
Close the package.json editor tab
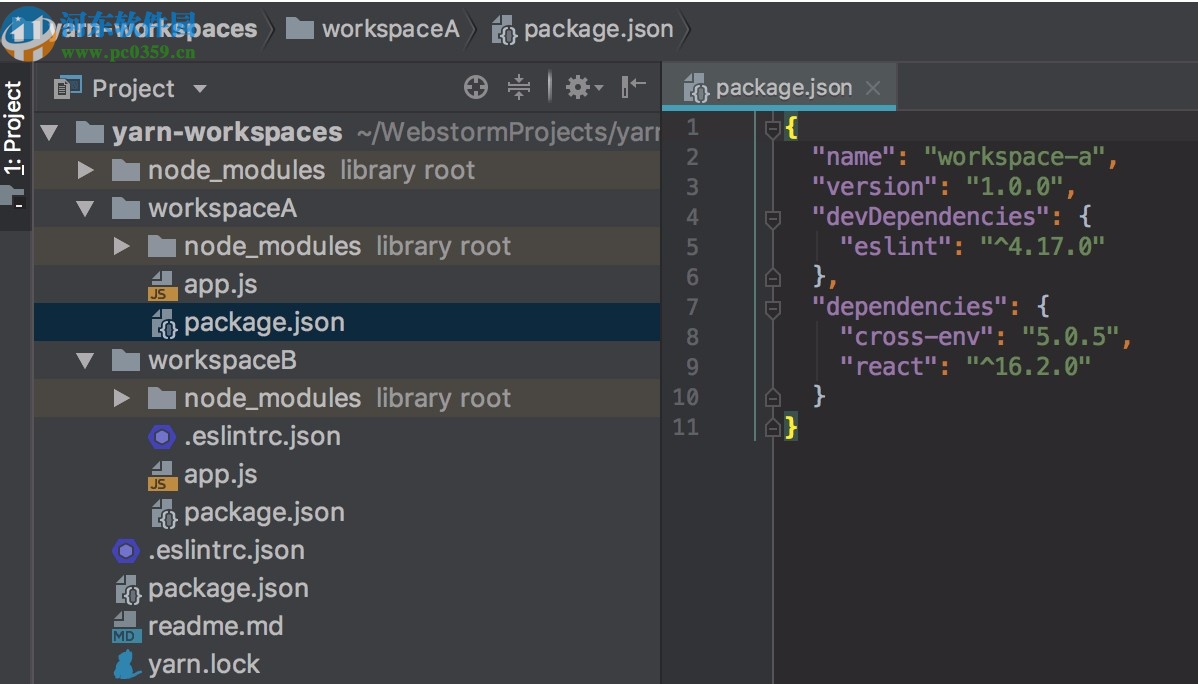(x=874, y=87)
